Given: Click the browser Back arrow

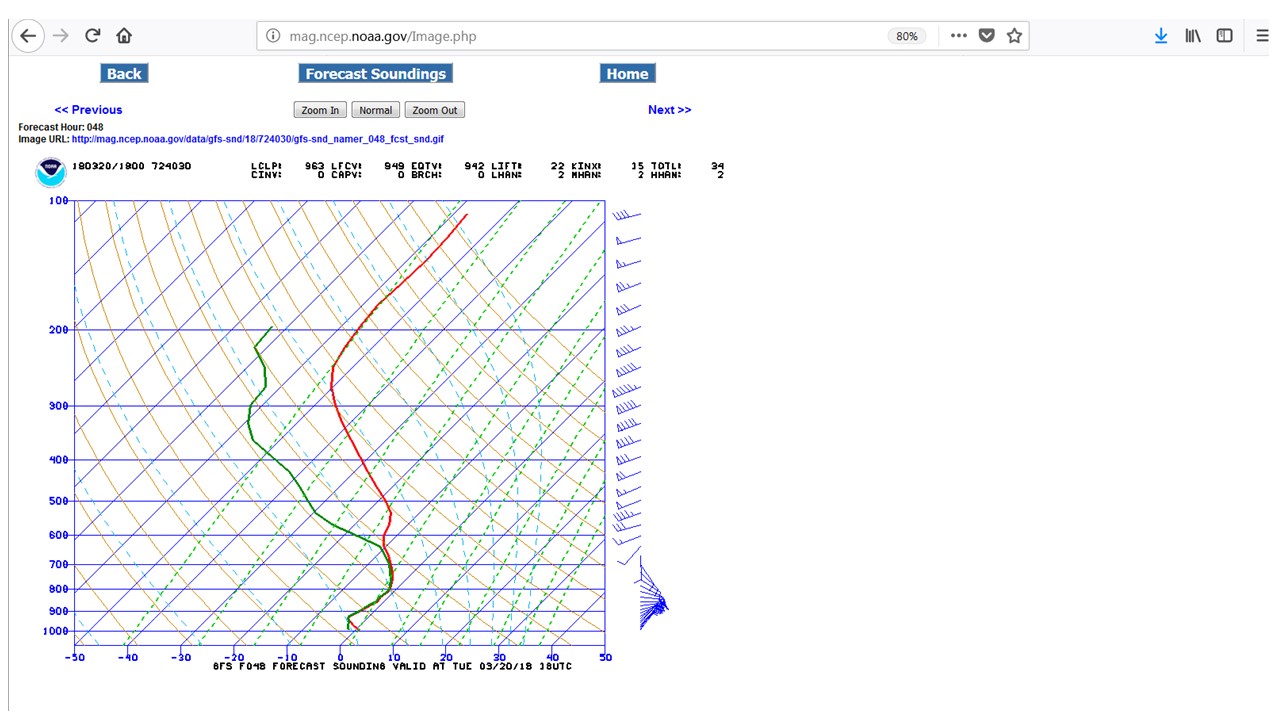Looking at the screenshot, I should point(28,36).
